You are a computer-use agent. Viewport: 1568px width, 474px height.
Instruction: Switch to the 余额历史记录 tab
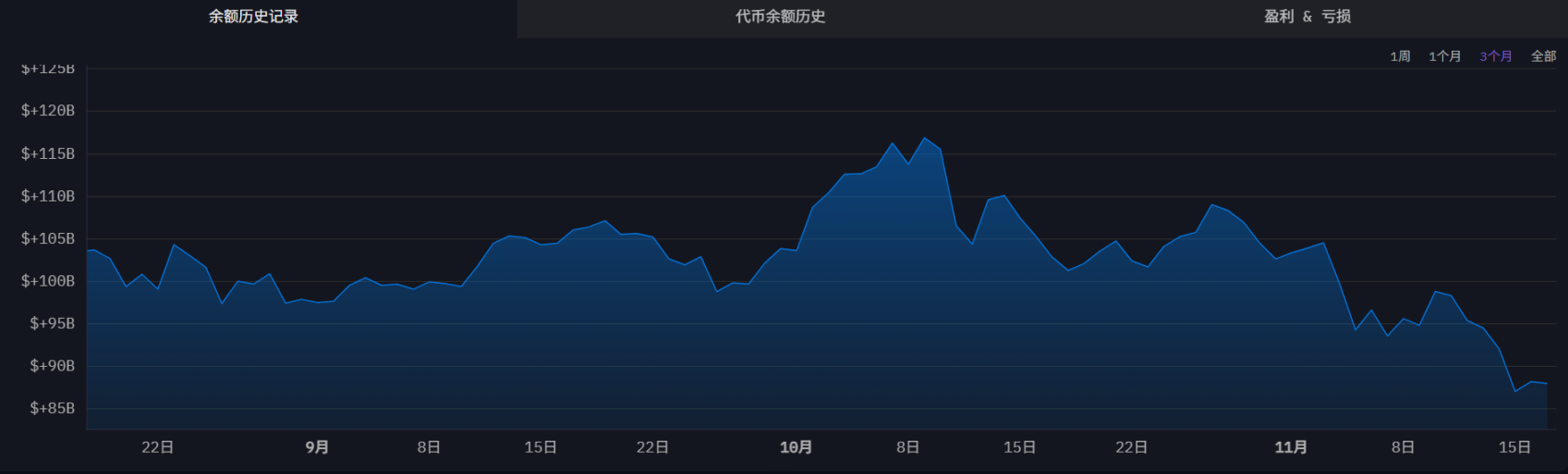tap(253, 17)
